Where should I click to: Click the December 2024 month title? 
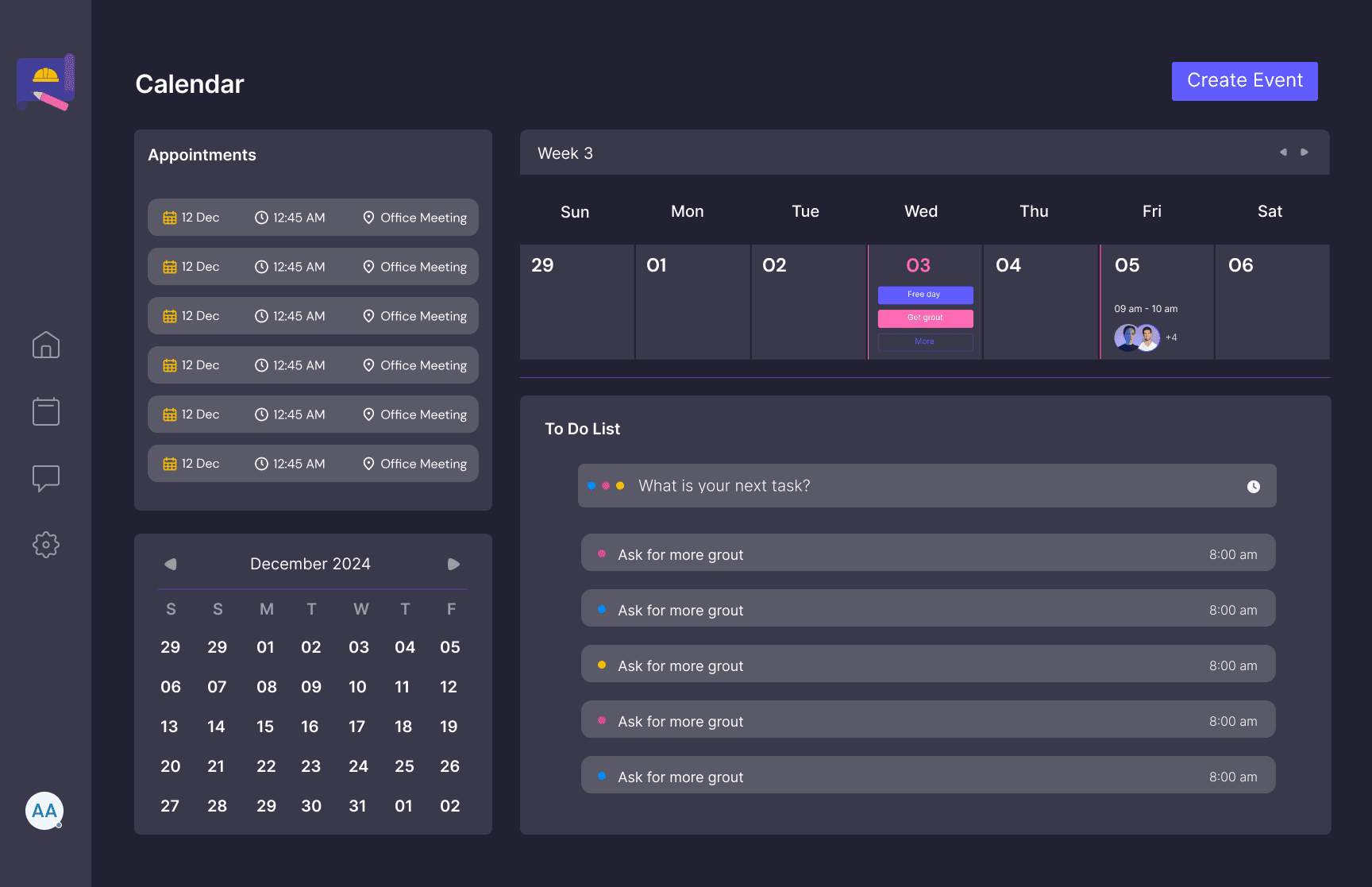pyautogui.click(x=310, y=564)
